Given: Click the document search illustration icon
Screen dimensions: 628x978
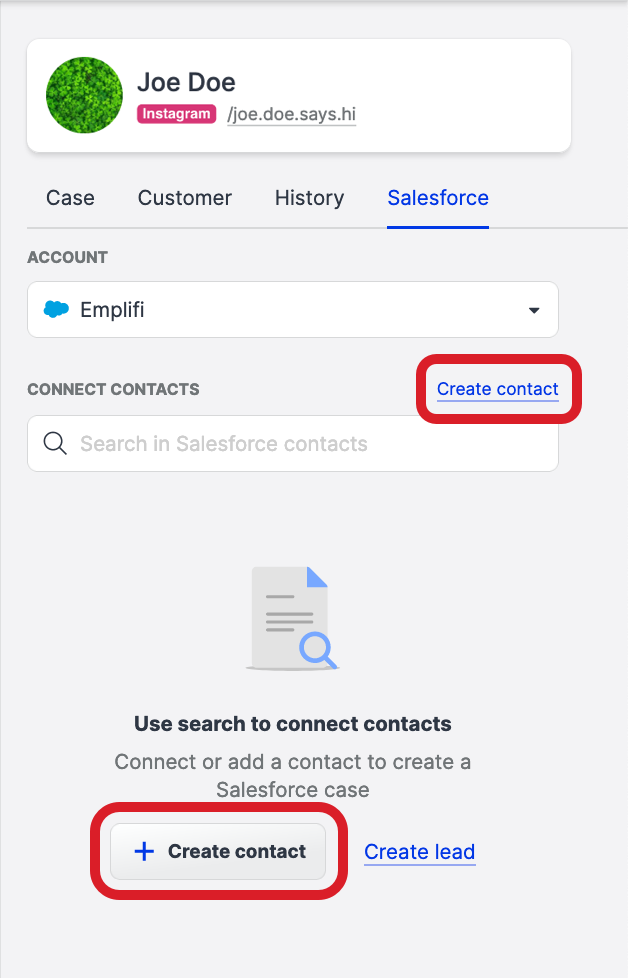Looking at the screenshot, I should tap(292, 616).
